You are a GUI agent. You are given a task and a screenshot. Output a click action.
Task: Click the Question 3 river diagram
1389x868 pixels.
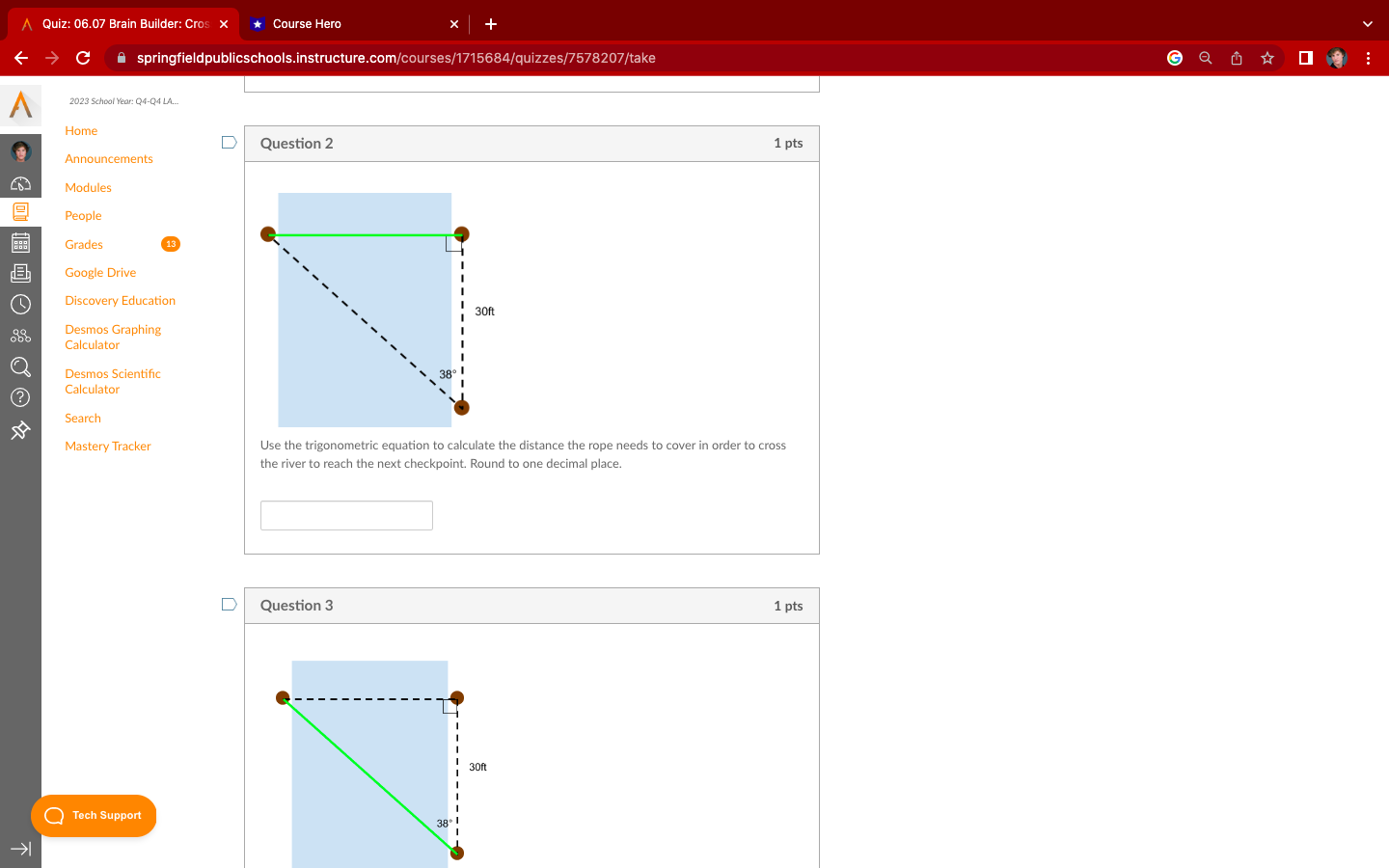click(384, 764)
